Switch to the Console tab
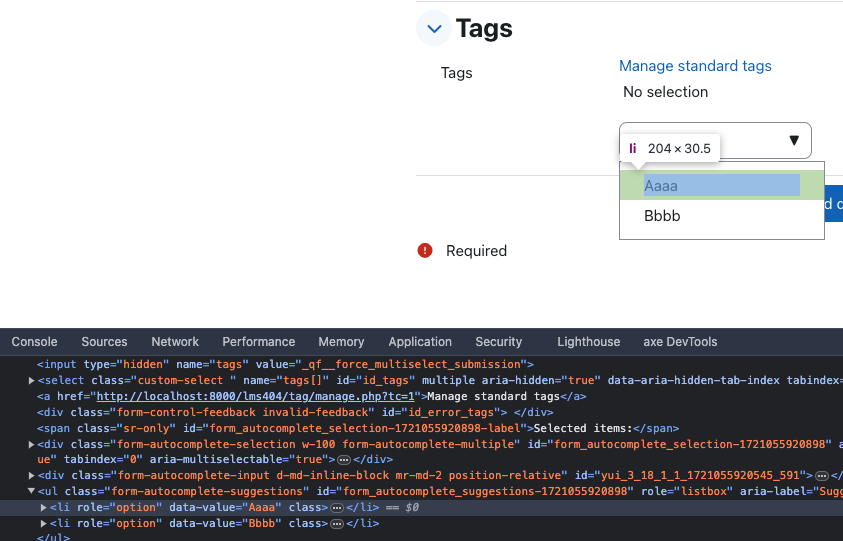Image resolution: width=843 pixels, height=541 pixels. [x=34, y=342]
